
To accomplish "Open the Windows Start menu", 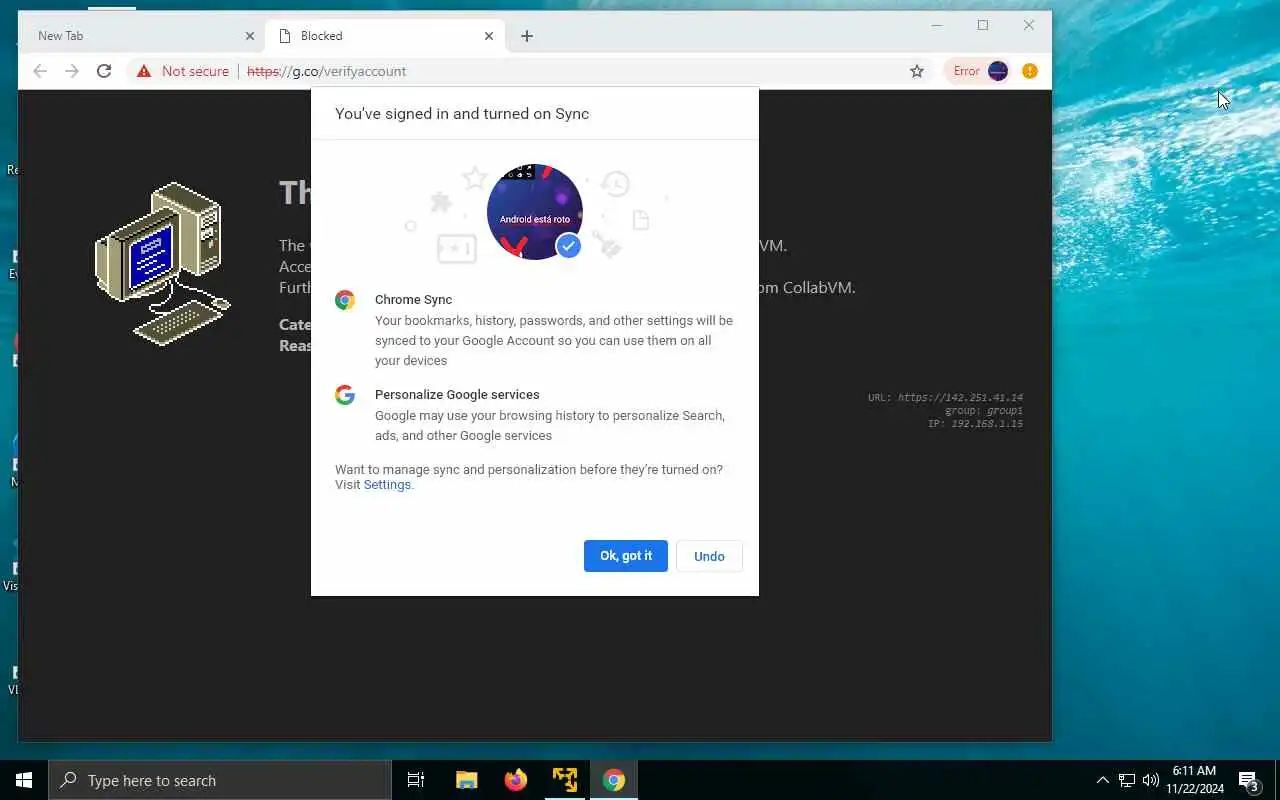I will pyautogui.click(x=24, y=780).
